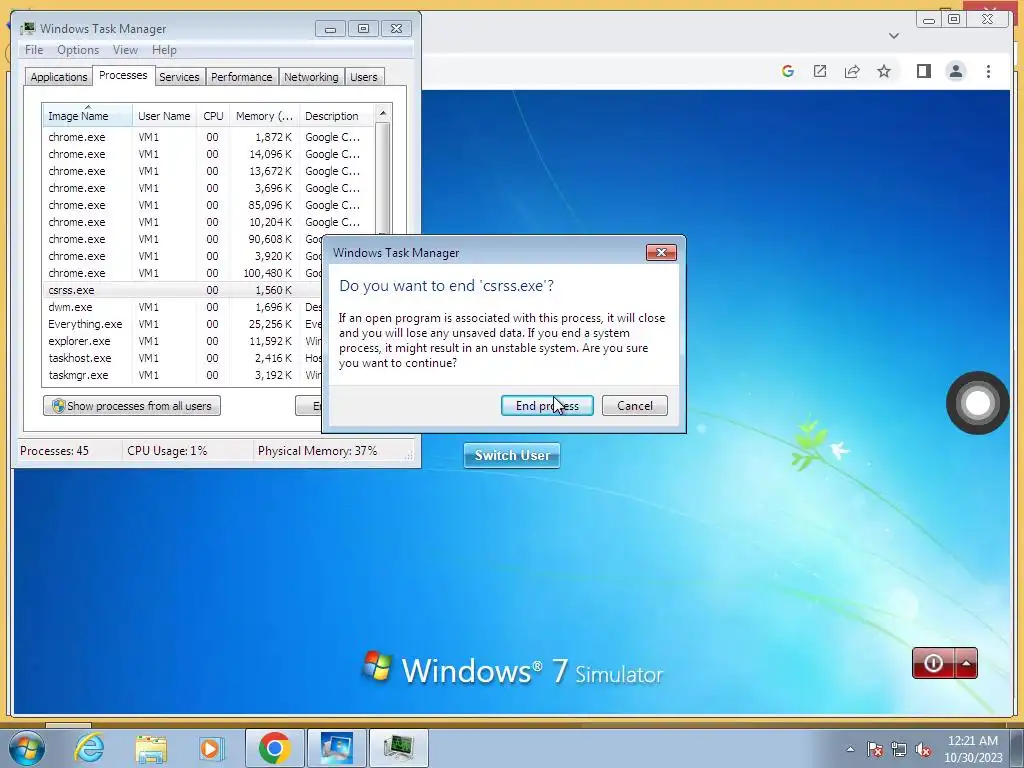Click the red power shutdown button
This screenshot has height=768, width=1024.
933,663
